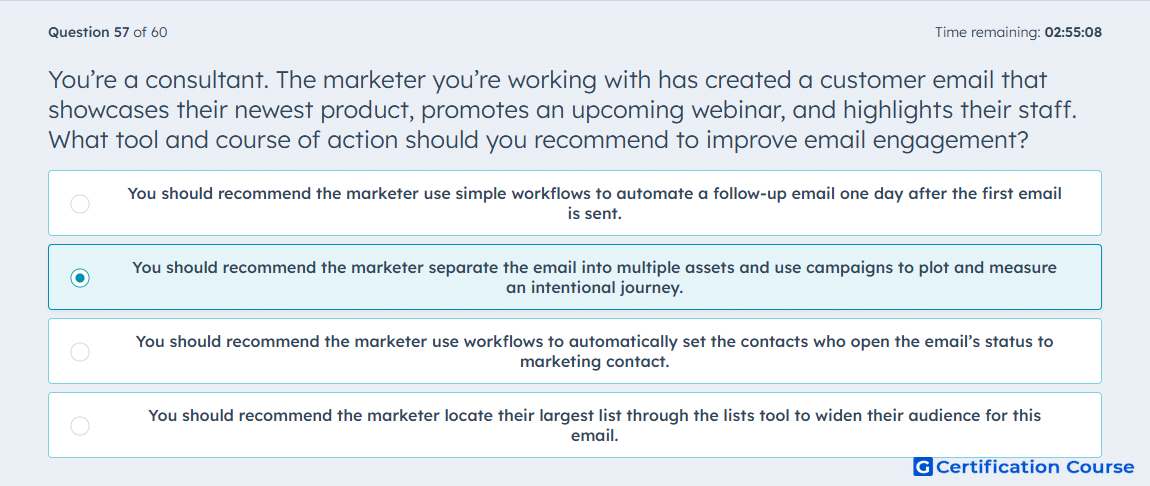Click the 'email.' line in the last answer
The image size is (1150, 486).
click(x=595, y=436)
